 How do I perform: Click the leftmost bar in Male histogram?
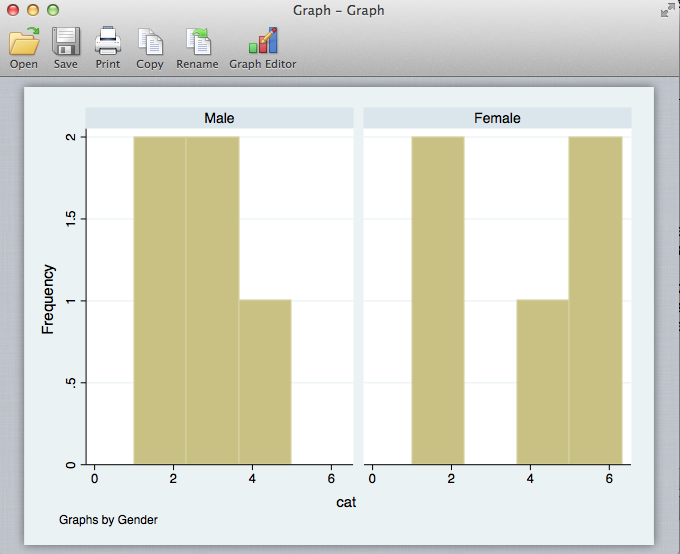[x=159, y=300]
